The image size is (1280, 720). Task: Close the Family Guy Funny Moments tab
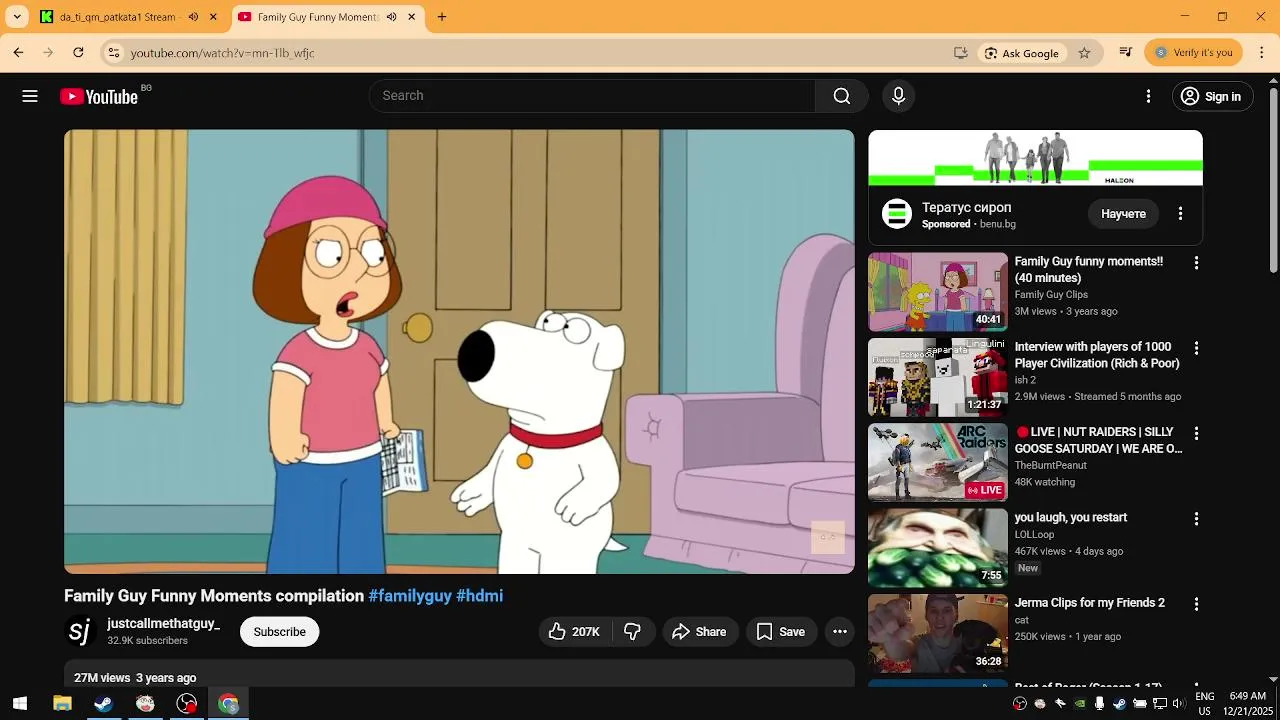click(412, 17)
